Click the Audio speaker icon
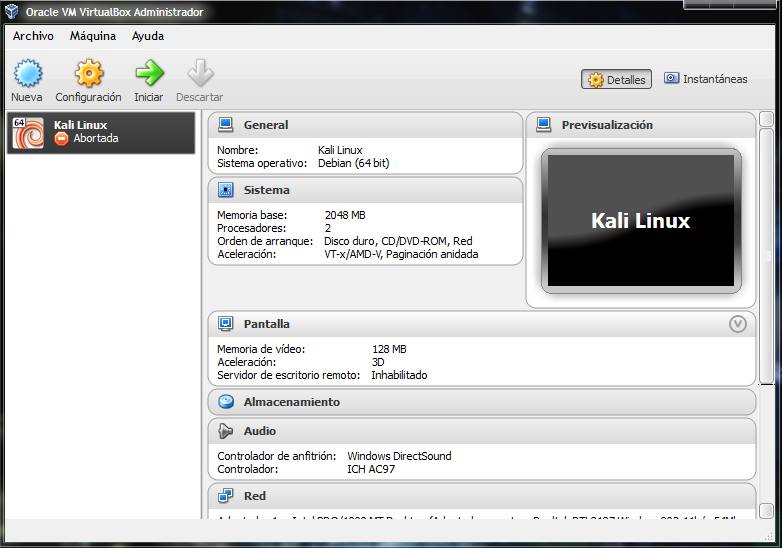 tap(225, 431)
